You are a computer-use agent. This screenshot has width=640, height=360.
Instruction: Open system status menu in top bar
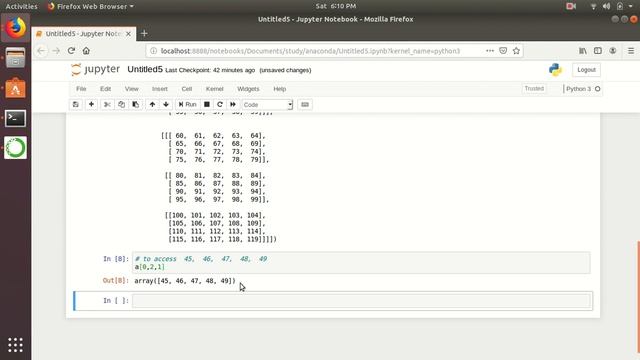[611, 6]
